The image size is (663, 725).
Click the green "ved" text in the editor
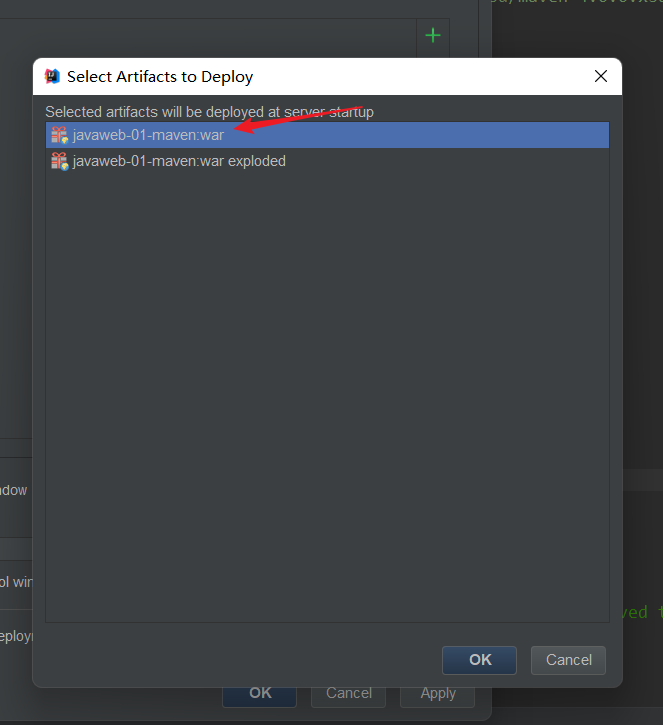pos(635,612)
